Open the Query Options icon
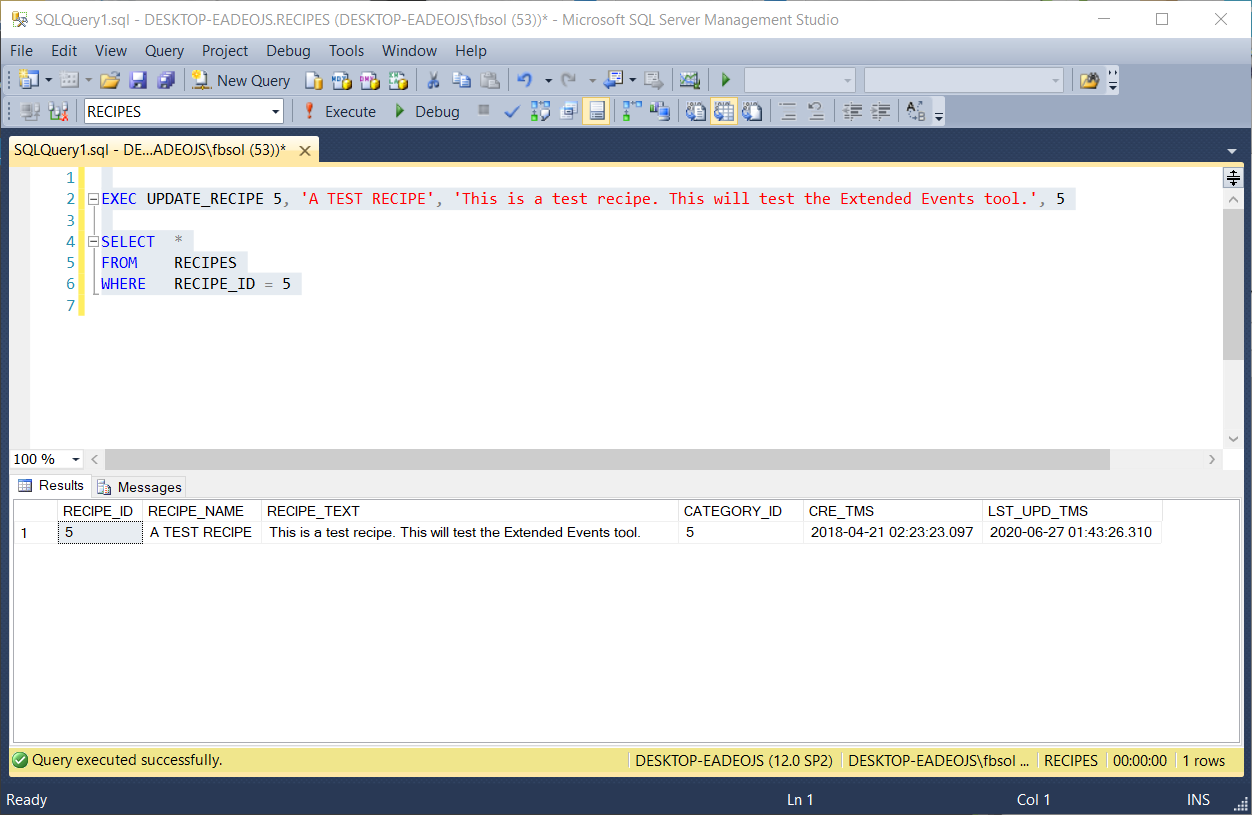The width and height of the screenshot is (1252, 815). 568,111
